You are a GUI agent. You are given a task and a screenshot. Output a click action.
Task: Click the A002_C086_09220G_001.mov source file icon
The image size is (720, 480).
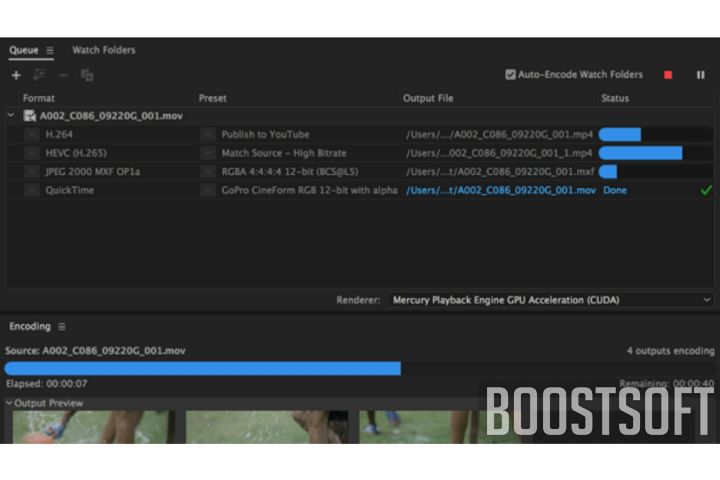point(29,116)
